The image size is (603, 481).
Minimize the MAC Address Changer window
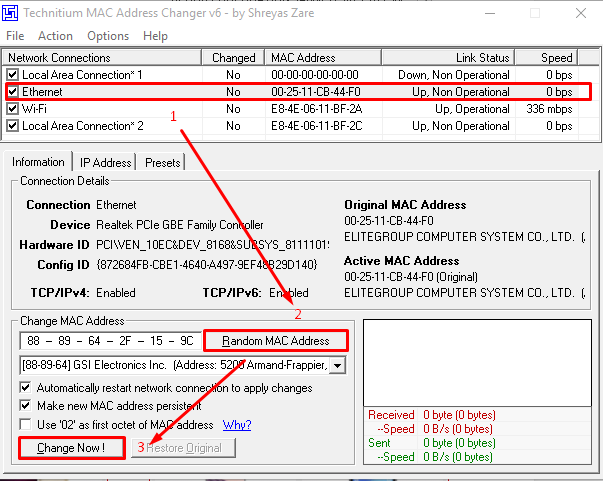pos(490,13)
